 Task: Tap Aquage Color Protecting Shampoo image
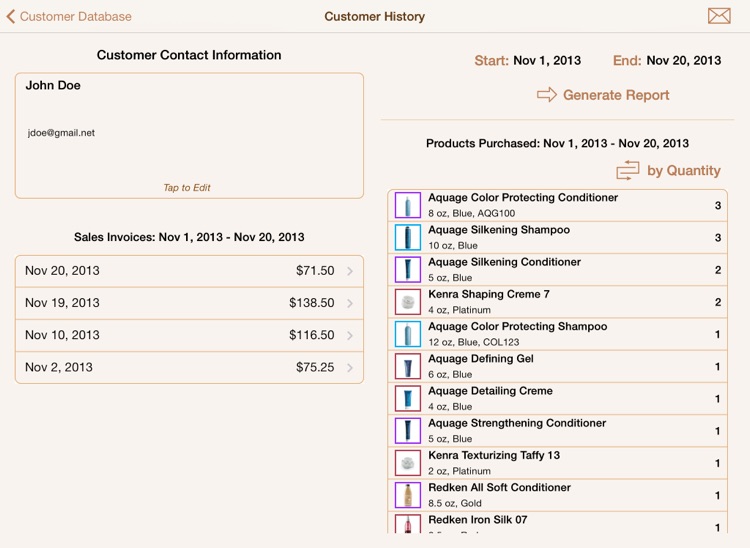tap(408, 334)
